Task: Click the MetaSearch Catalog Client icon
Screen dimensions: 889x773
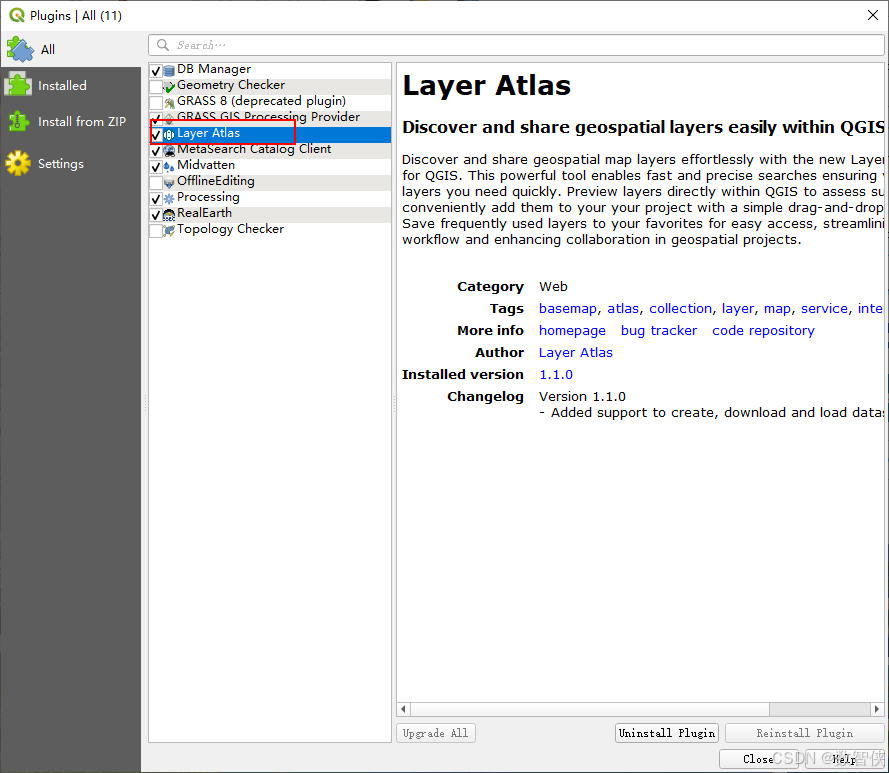Action: pos(169,151)
